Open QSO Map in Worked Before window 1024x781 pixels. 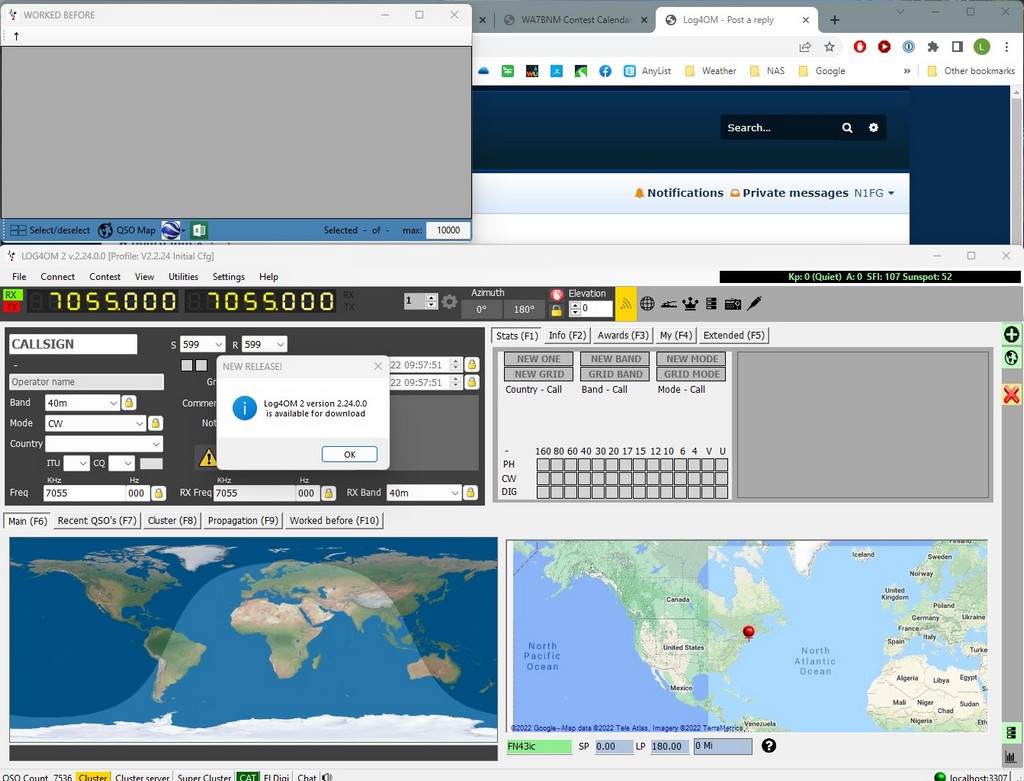click(x=127, y=231)
